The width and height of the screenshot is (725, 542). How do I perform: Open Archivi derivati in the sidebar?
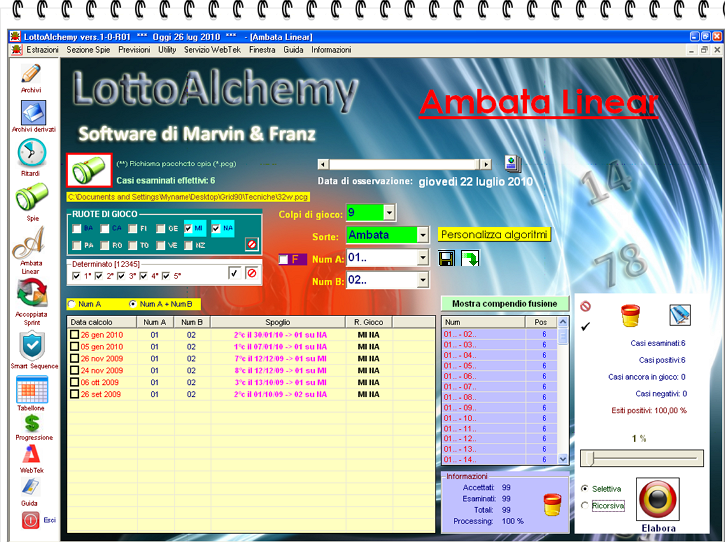[33, 112]
